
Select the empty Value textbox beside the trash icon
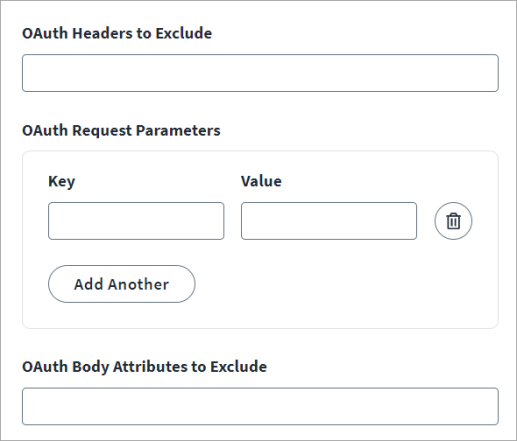[329, 221]
